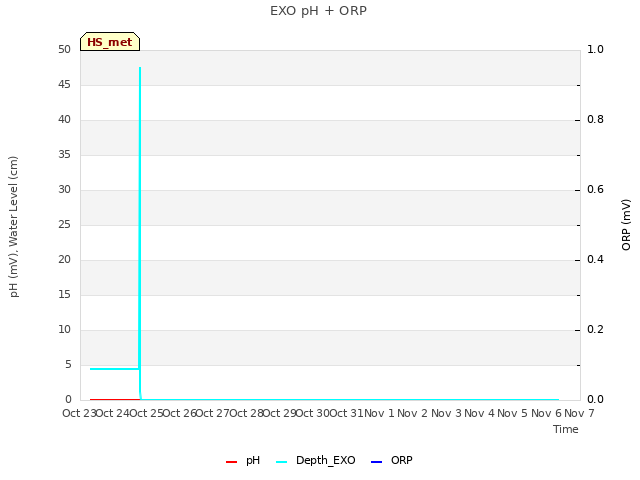The image size is (640, 480).
Task: Click the blue ORP legend color marker
Action: coord(376,462)
